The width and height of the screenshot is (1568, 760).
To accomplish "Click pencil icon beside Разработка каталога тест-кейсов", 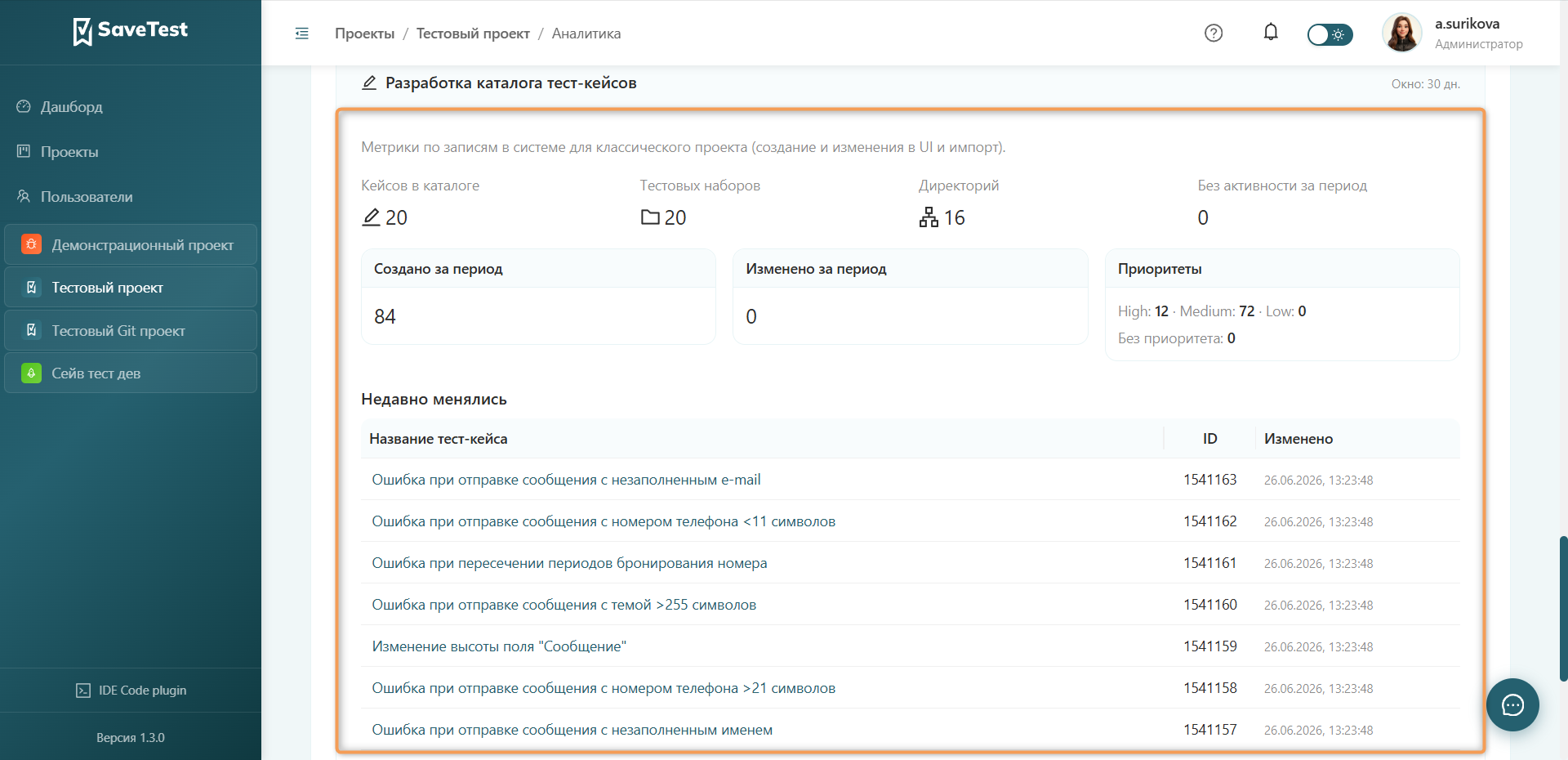I will point(369,83).
